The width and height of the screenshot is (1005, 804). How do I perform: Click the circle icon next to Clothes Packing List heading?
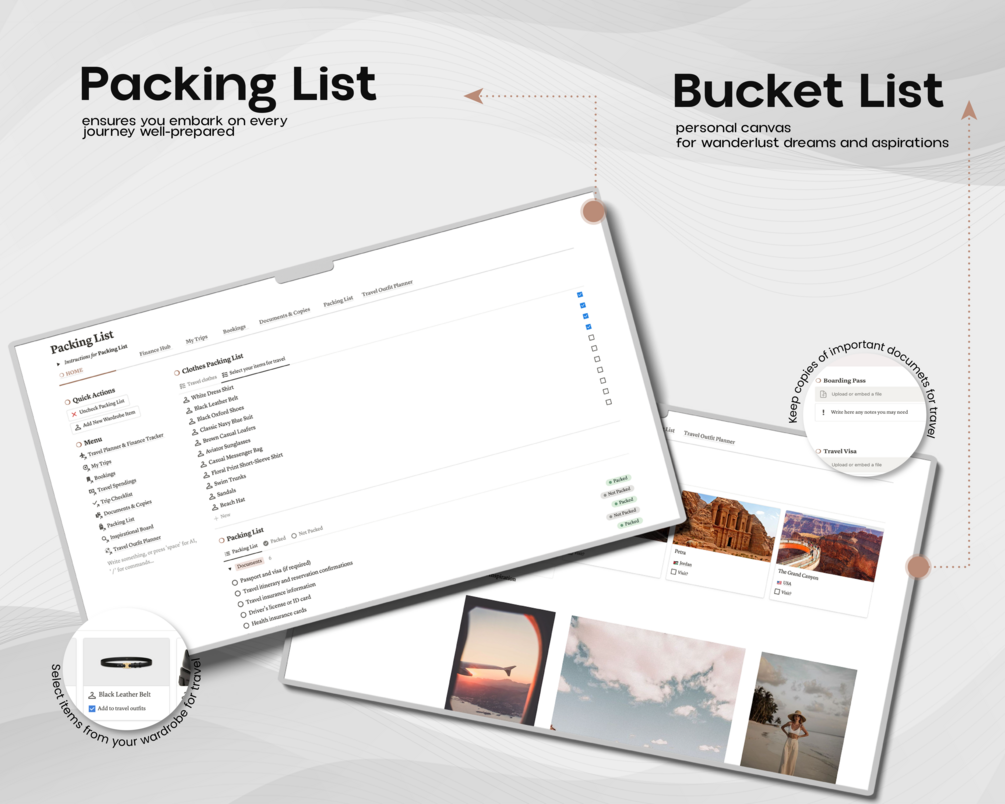(177, 373)
